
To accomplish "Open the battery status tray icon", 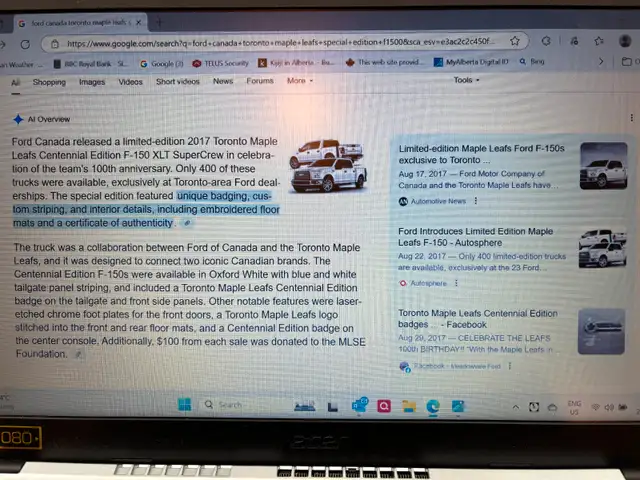I will point(622,407).
